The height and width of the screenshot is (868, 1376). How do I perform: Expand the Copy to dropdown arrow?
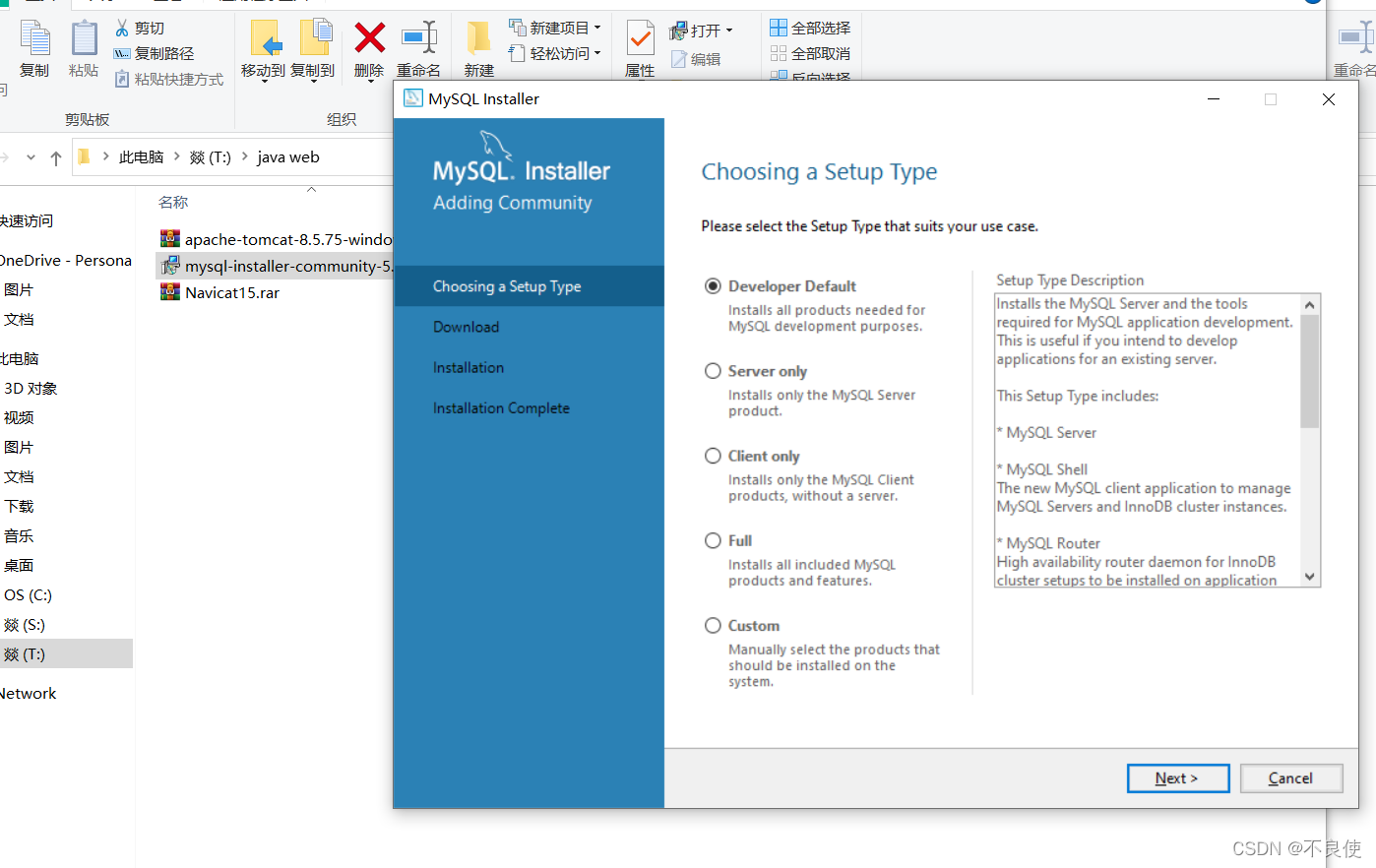313,82
